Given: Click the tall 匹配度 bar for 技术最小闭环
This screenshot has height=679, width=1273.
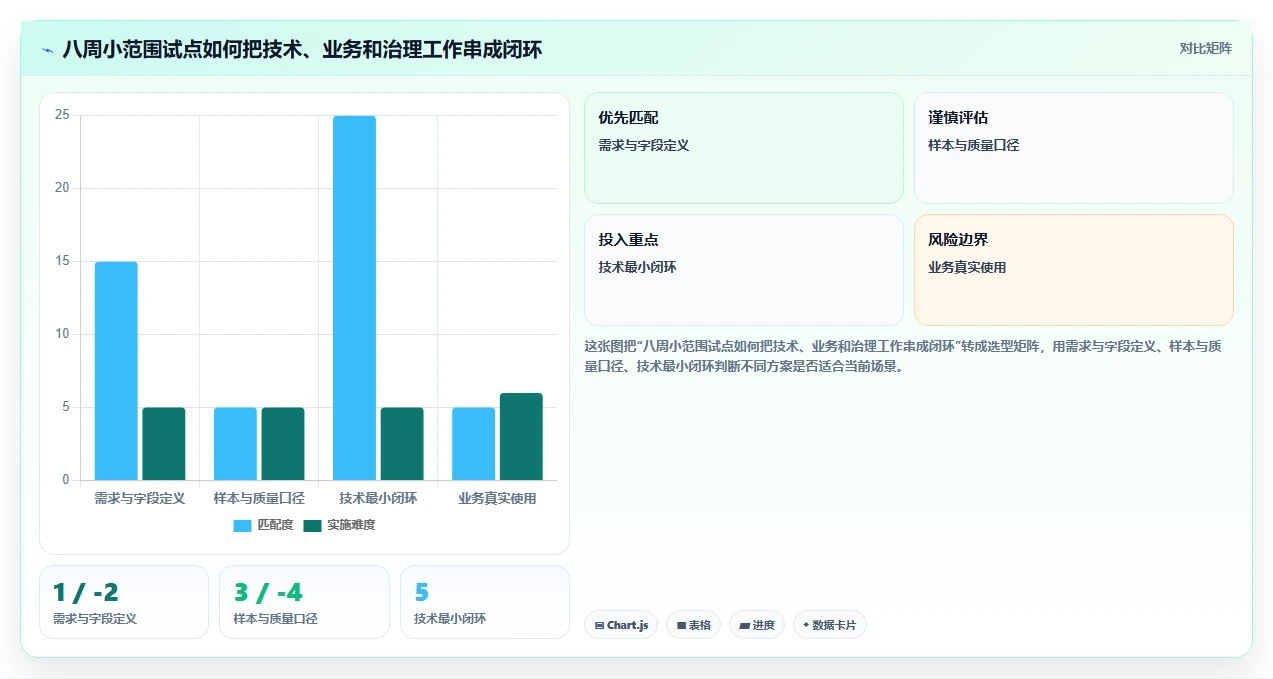Looking at the screenshot, I should (354, 298).
